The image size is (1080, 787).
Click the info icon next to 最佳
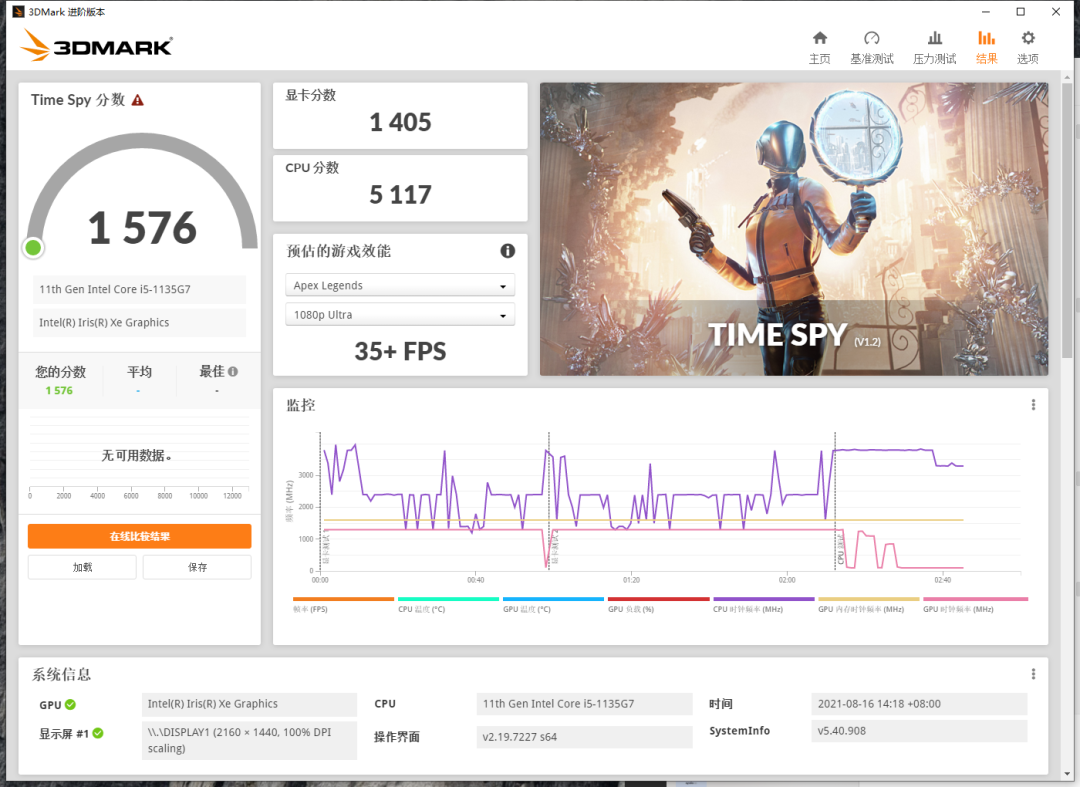click(x=233, y=372)
